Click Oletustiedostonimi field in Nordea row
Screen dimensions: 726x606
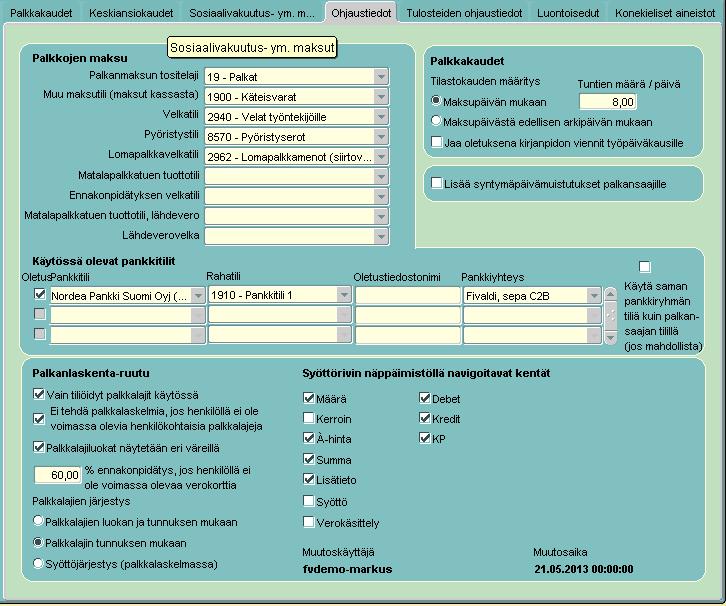(x=407, y=296)
